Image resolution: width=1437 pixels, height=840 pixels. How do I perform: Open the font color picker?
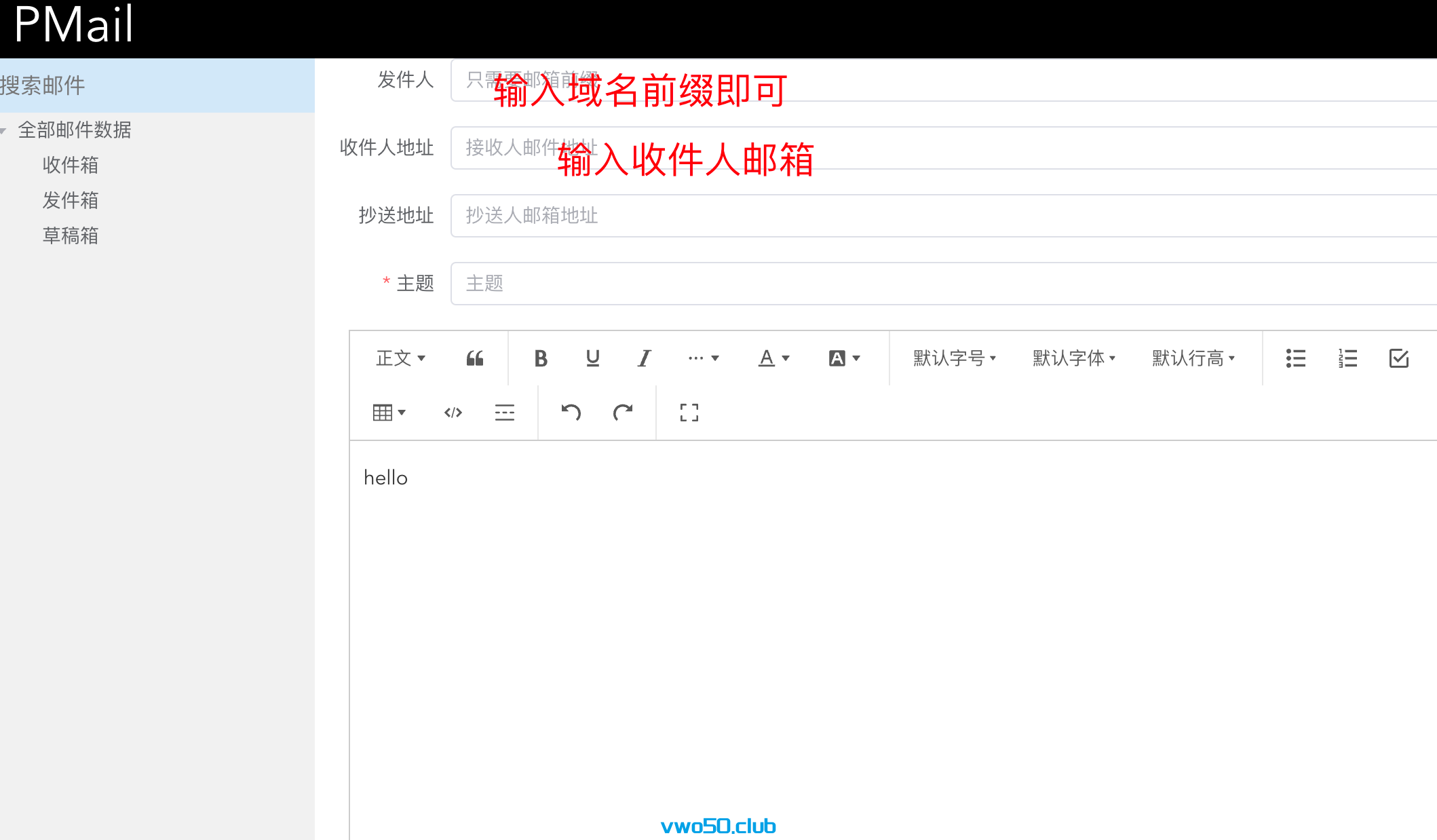[773, 358]
